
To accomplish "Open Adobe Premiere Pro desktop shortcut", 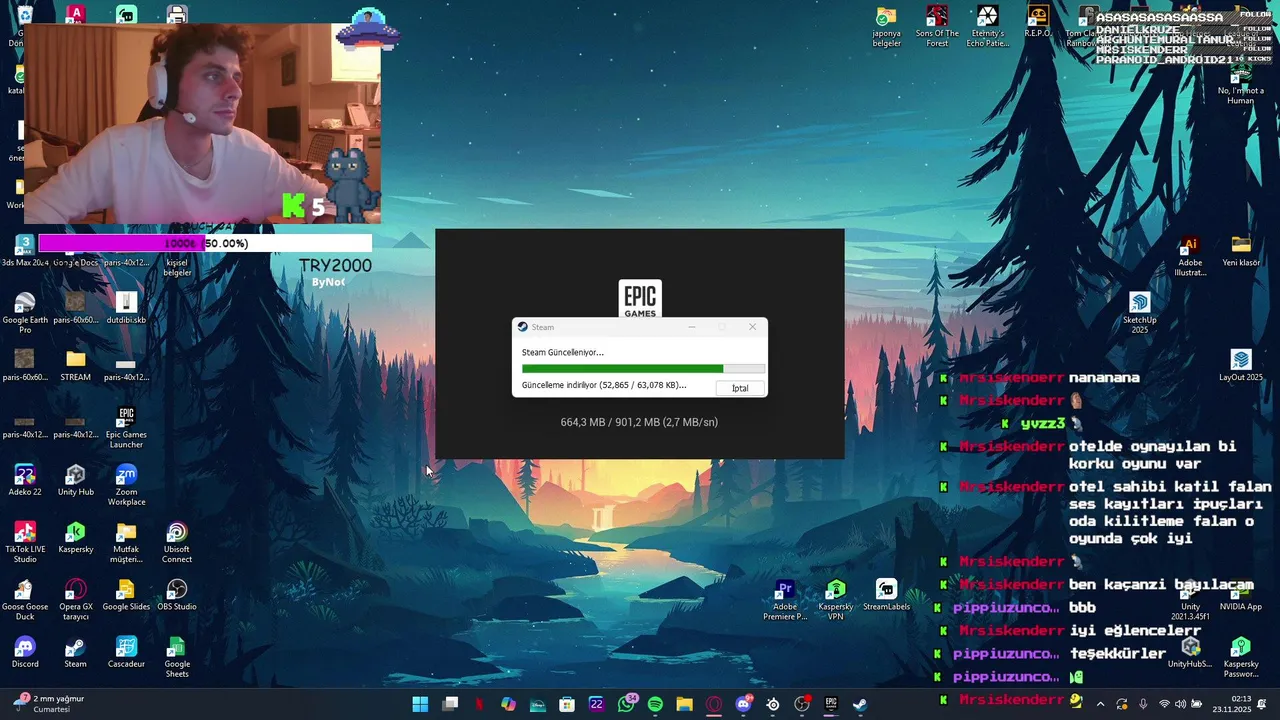I will (x=785, y=599).
